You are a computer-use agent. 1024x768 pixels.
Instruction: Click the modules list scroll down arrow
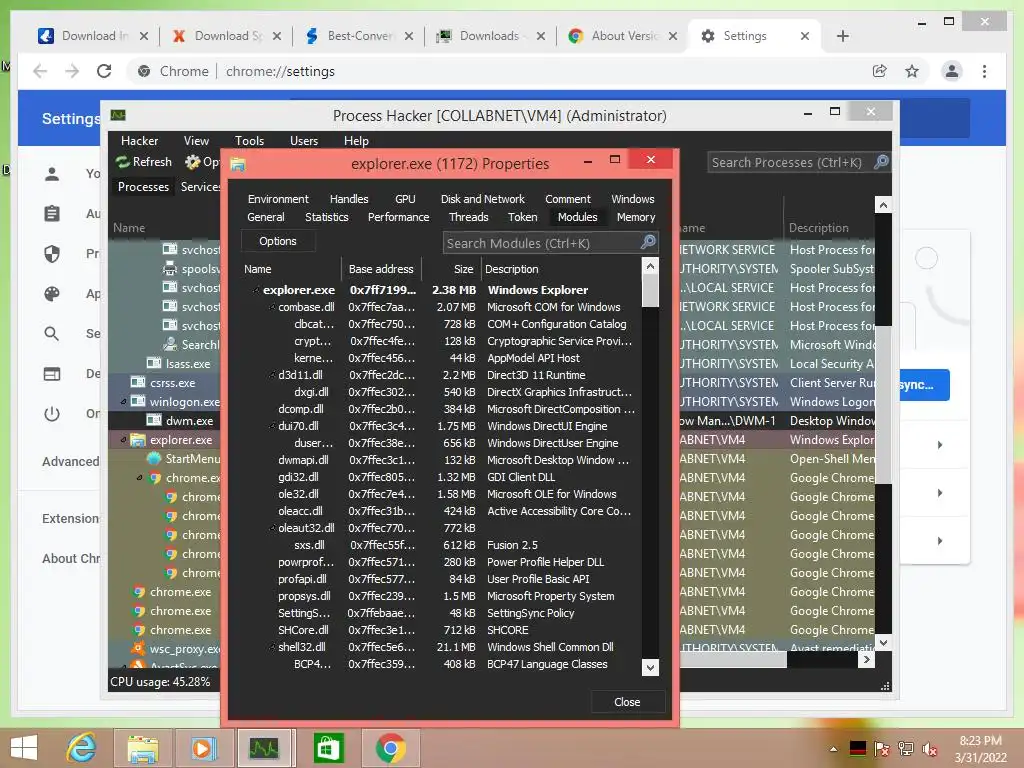(x=650, y=667)
